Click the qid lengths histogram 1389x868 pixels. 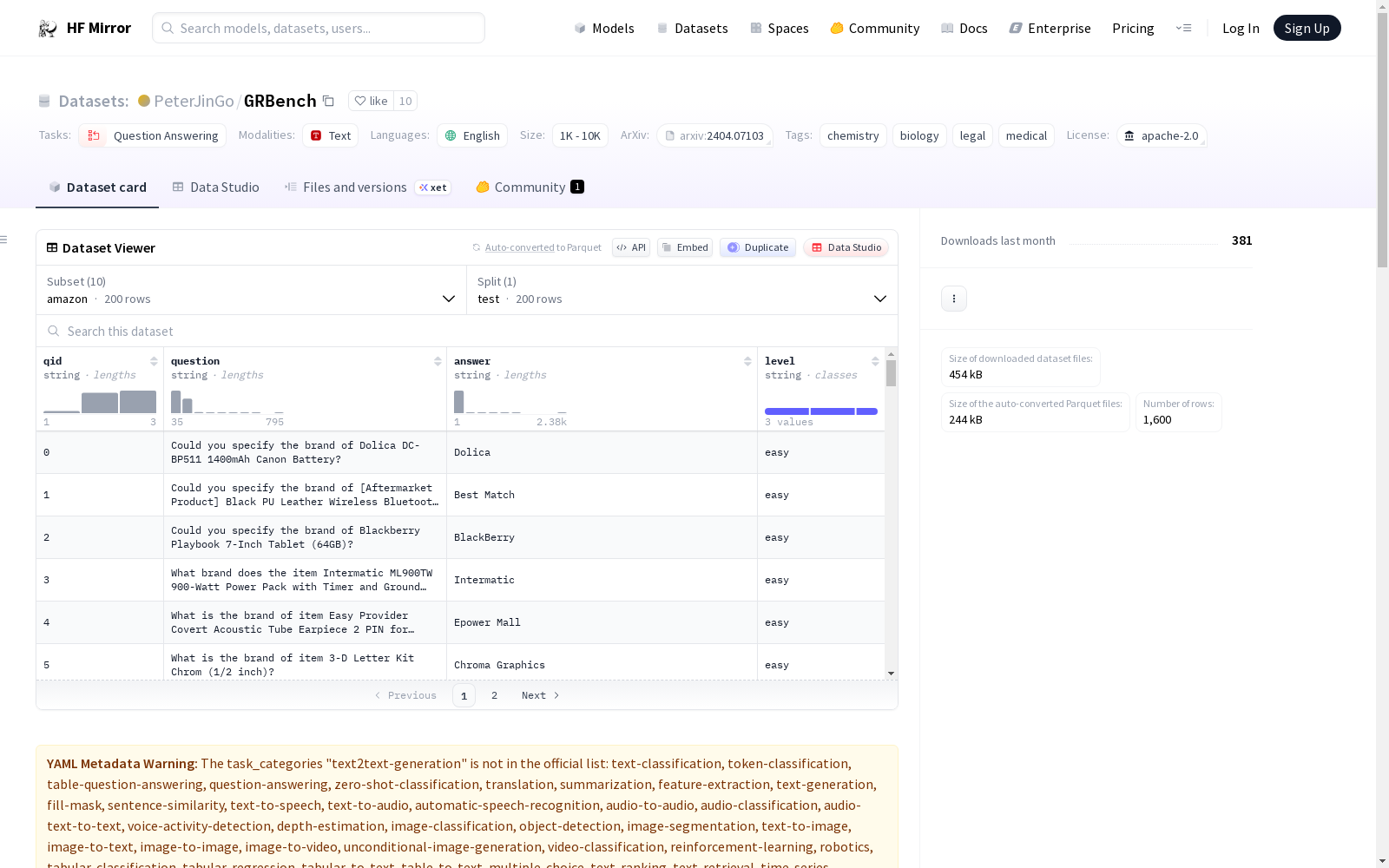tap(100, 402)
